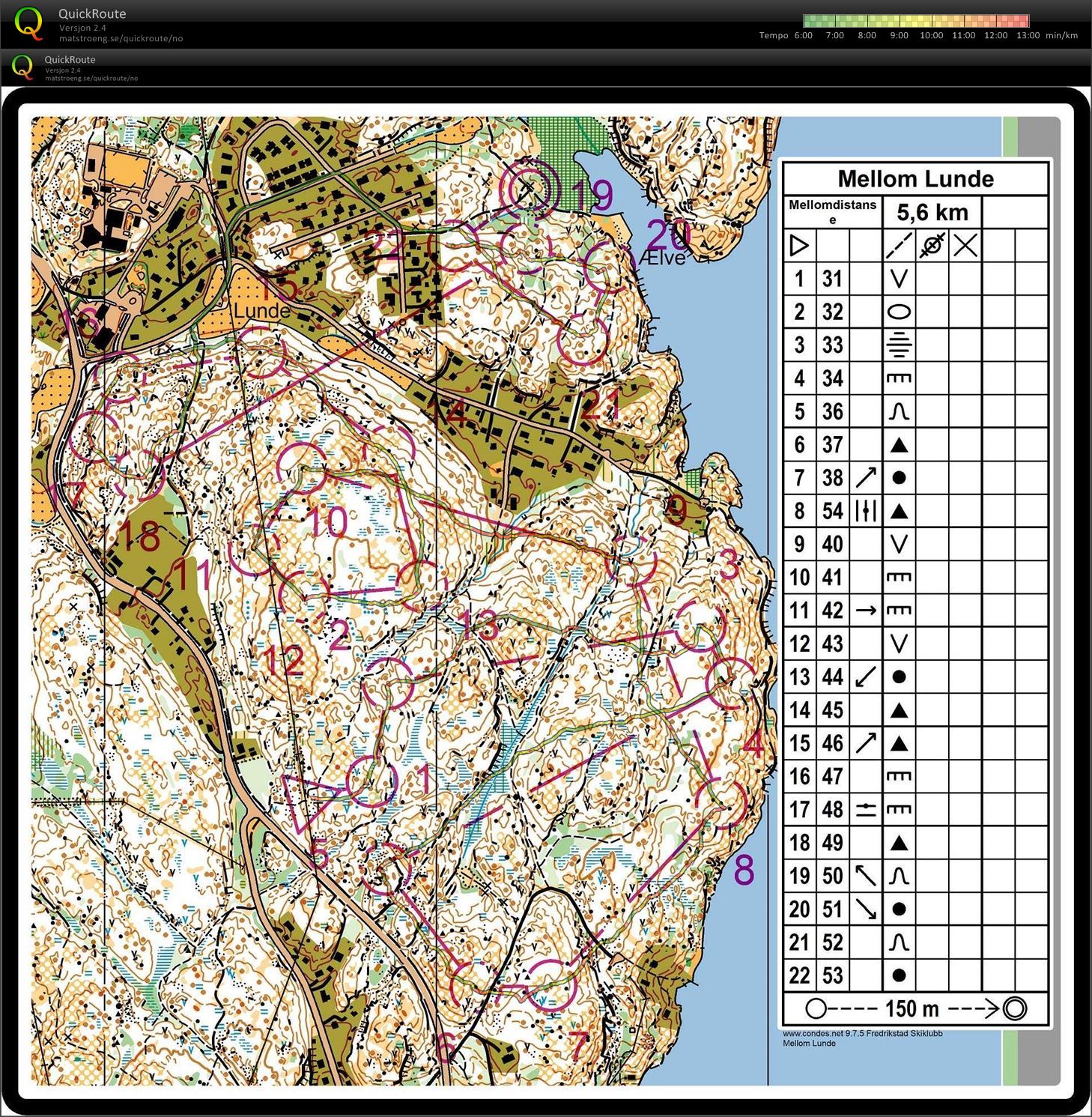
Task: Click control code 45 in the table
Action: tap(832, 709)
